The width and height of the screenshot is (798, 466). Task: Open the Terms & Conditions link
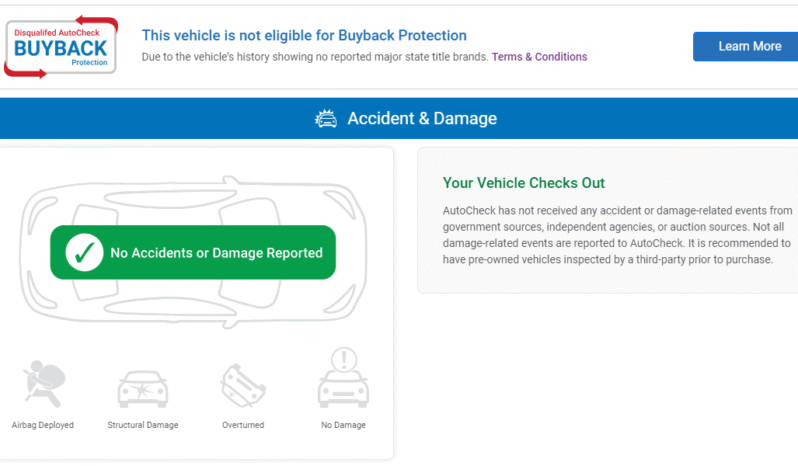click(x=539, y=57)
